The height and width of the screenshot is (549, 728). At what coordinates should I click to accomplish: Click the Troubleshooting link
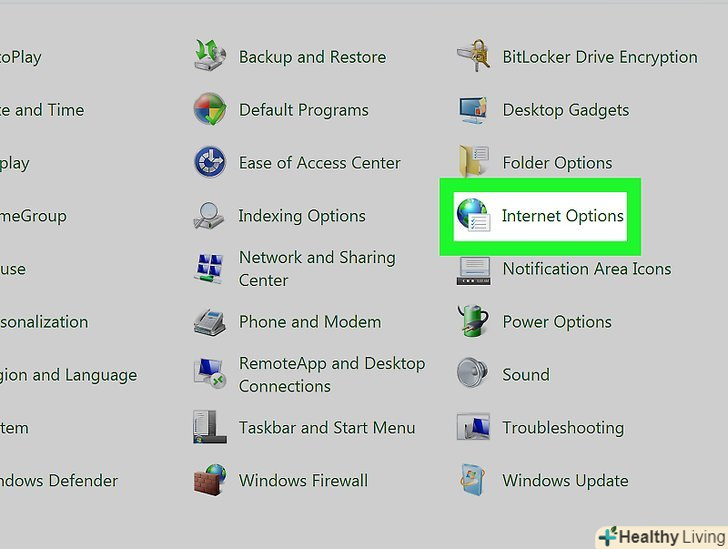(x=563, y=428)
